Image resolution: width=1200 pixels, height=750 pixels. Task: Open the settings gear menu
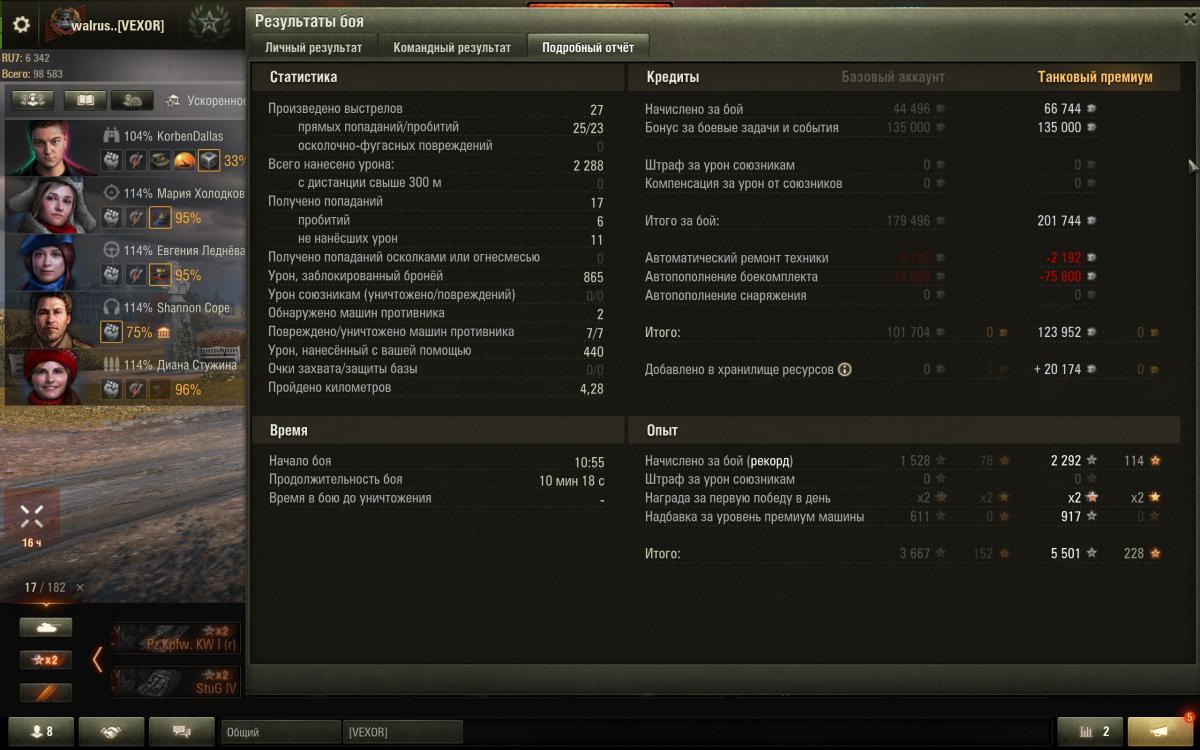pyautogui.click(x=20, y=25)
